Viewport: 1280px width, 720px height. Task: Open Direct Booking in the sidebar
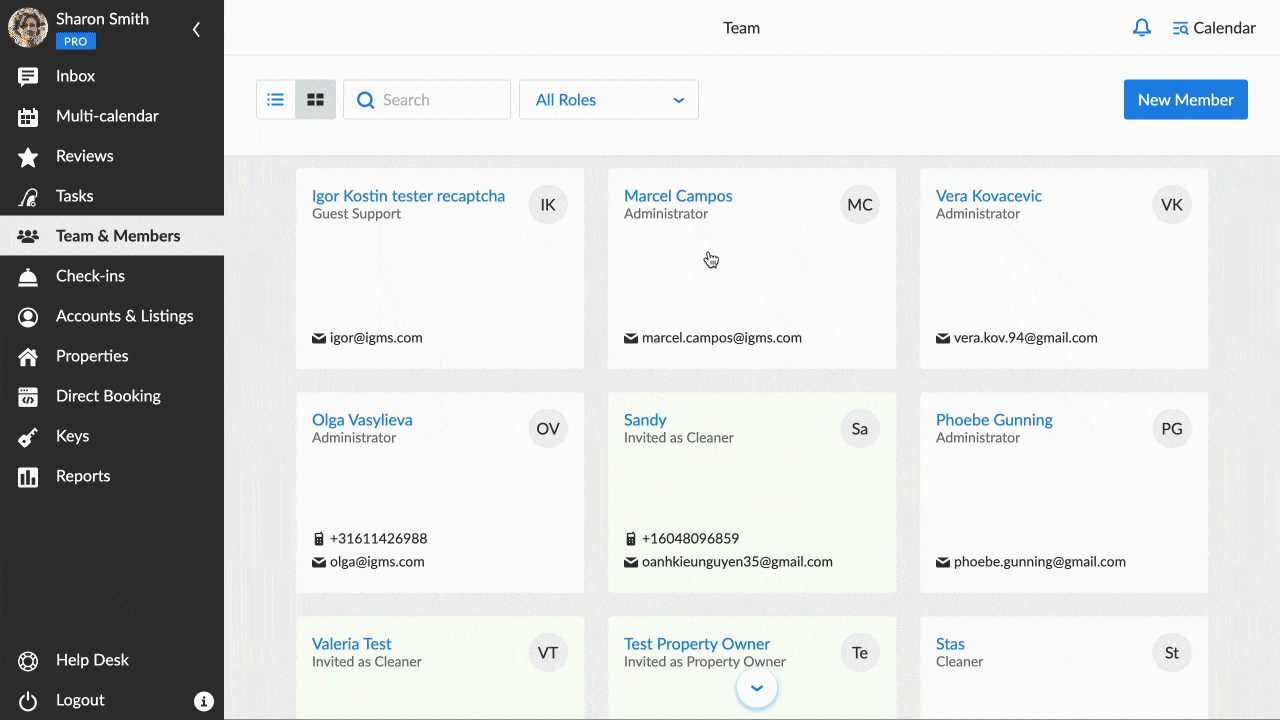108,396
